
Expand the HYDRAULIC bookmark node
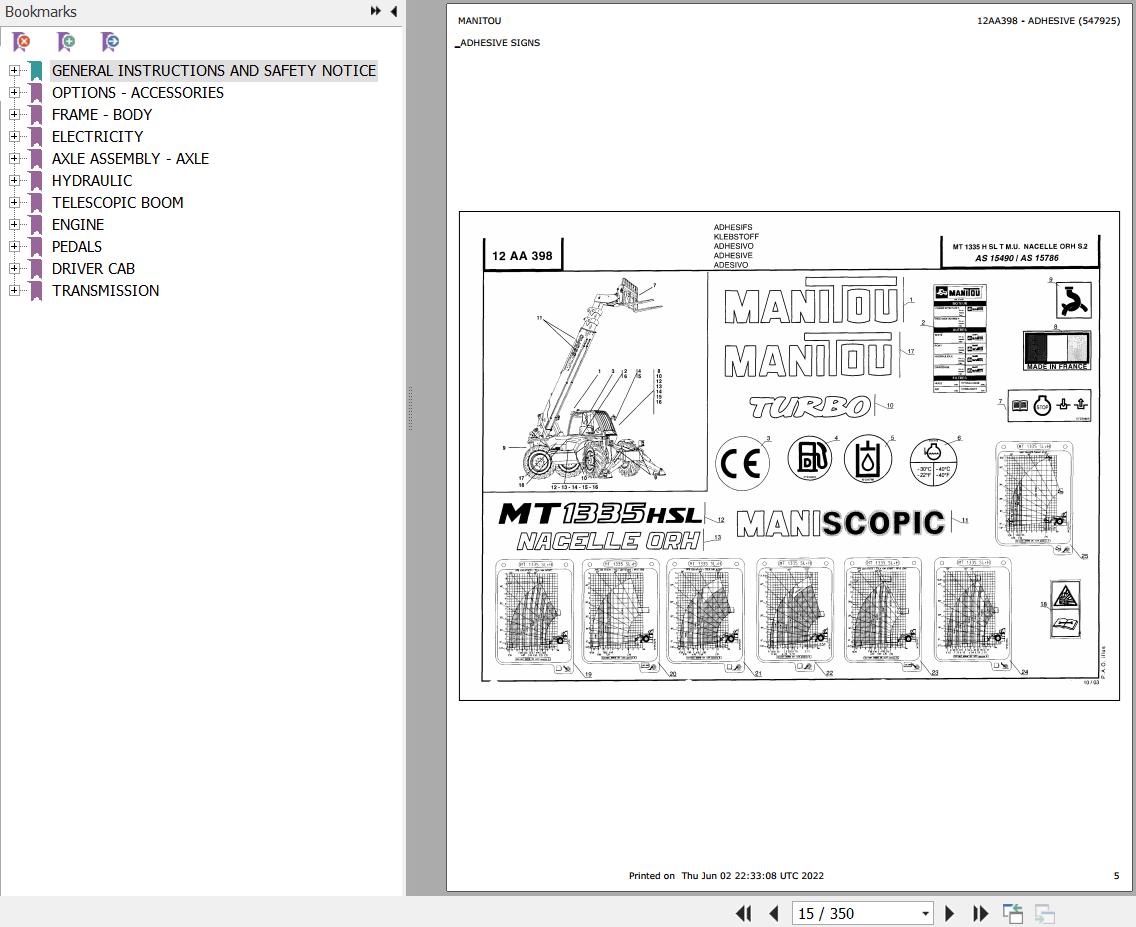pos(14,180)
